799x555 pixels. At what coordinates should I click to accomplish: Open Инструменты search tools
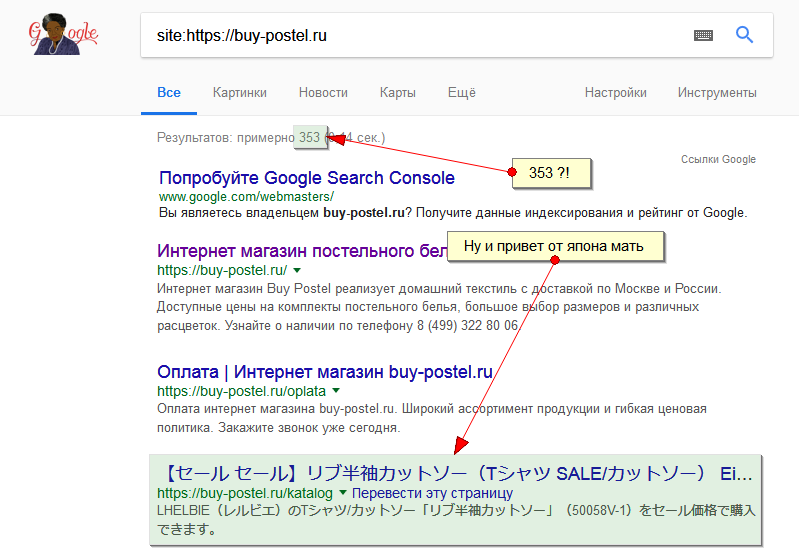click(x=717, y=93)
